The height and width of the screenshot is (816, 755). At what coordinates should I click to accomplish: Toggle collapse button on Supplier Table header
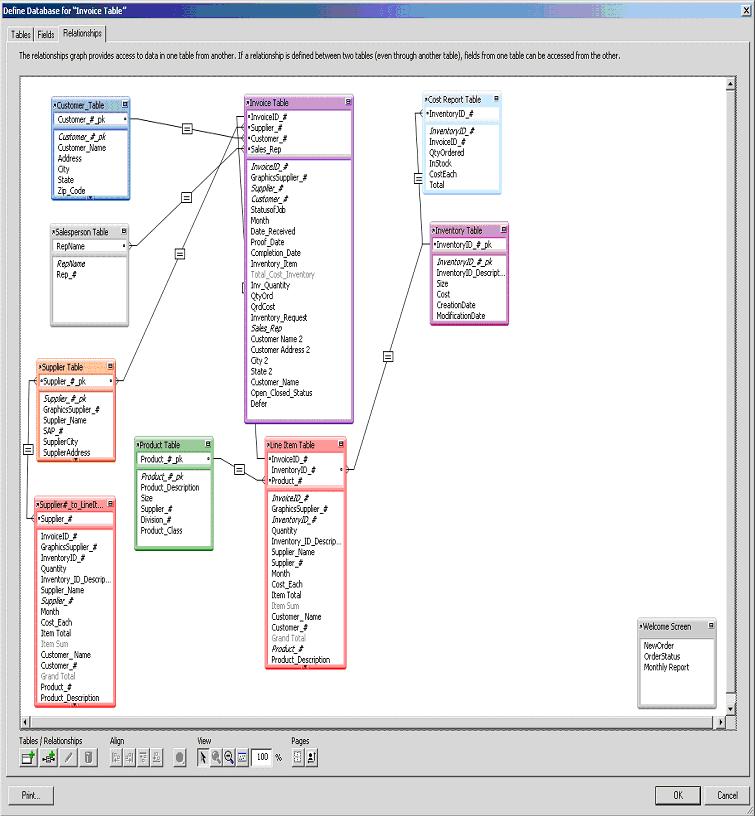pyautogui.click(x=110, y=366)
